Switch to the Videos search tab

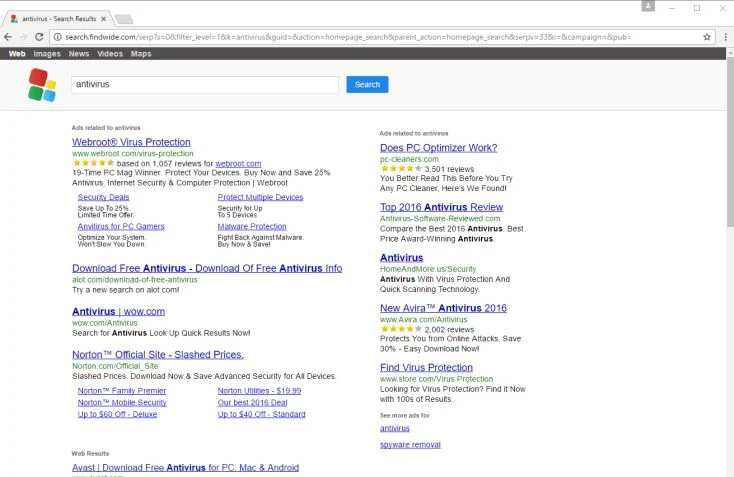coord(110,54)
